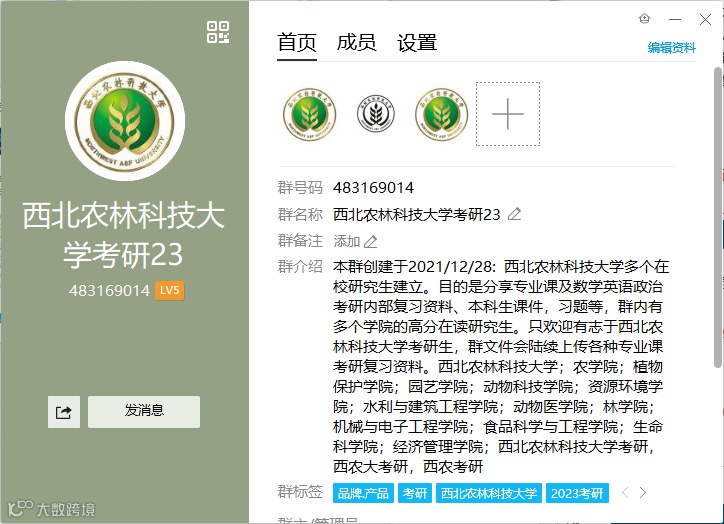The height and width of the screenshot is (524, 724).
Task: Click the group introduction text paragraph
Action: 501,367
